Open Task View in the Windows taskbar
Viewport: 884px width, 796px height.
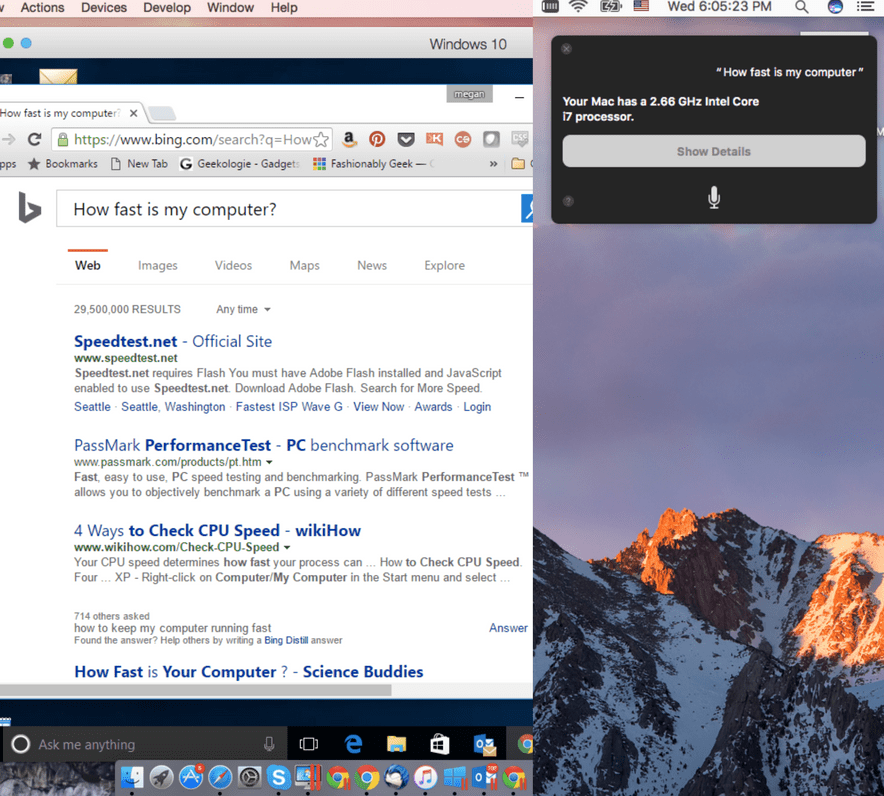coord(308,744)
